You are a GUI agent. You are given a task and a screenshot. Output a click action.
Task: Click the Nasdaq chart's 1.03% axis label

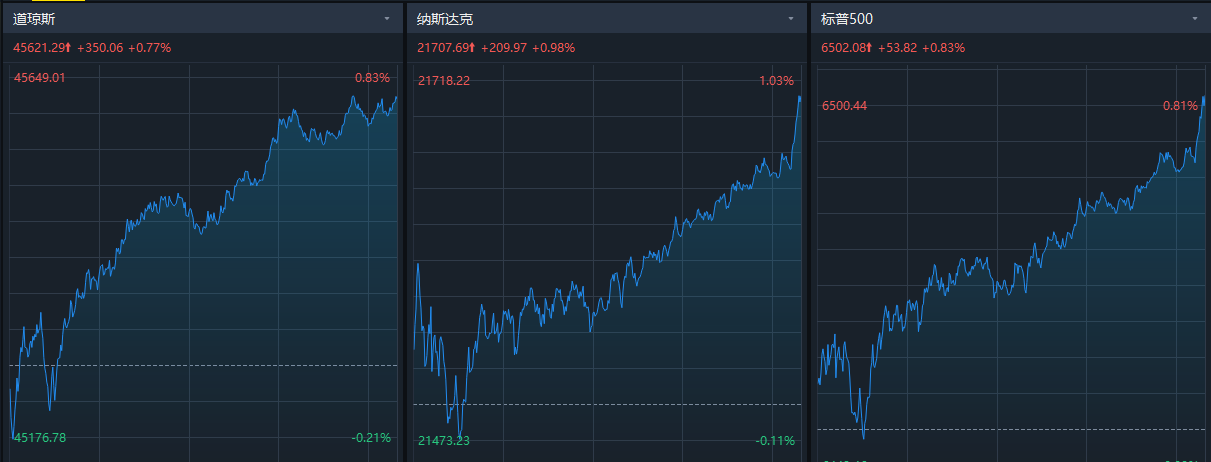click(777, 80)
